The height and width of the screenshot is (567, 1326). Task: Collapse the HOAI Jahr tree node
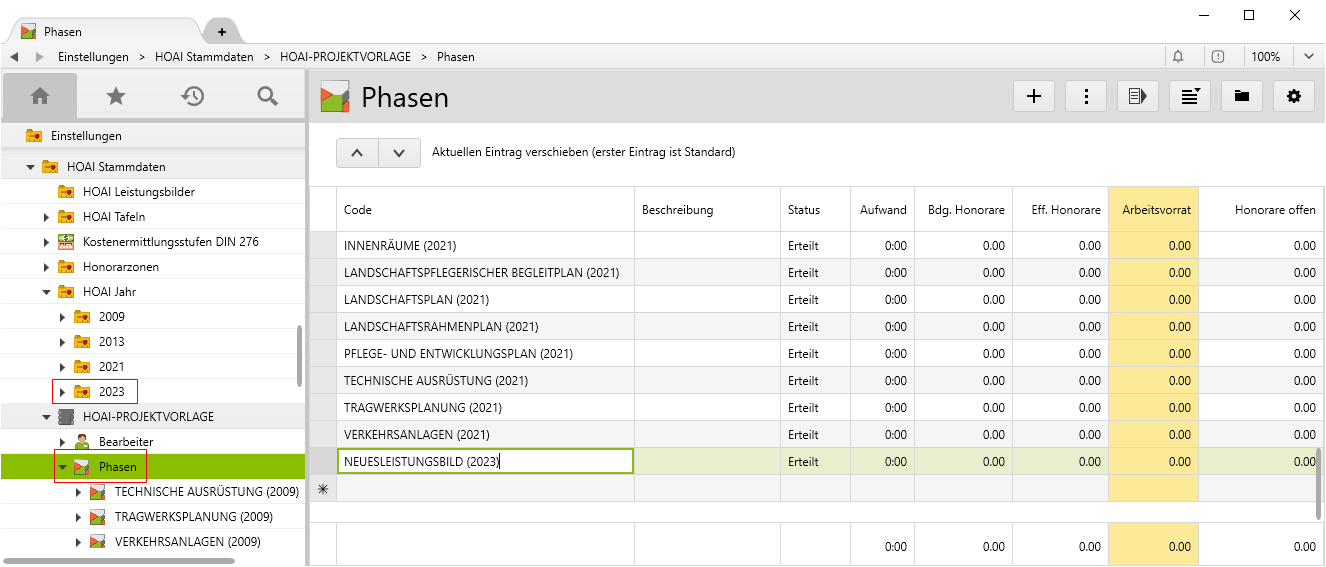coord(46,292)
